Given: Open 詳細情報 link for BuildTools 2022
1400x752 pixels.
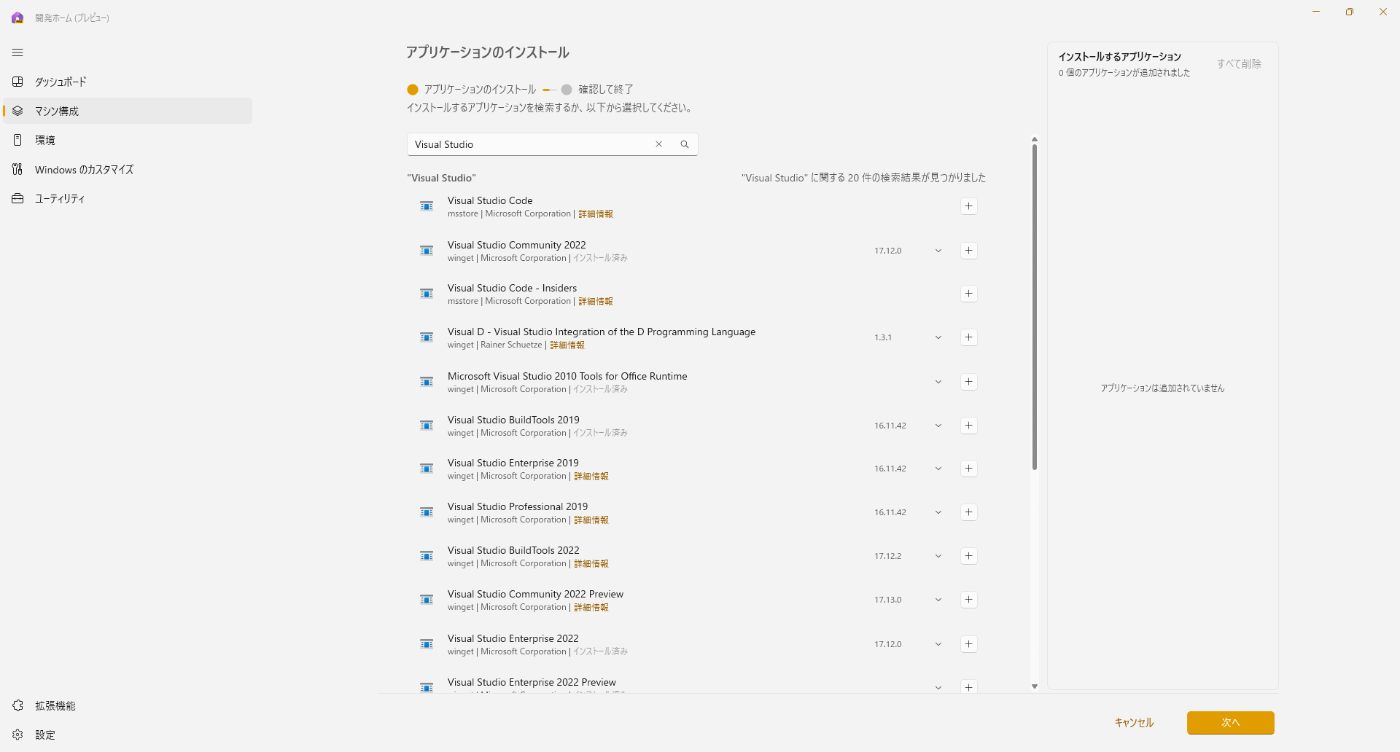Looking at the screenshot, I should click(590, 563).
